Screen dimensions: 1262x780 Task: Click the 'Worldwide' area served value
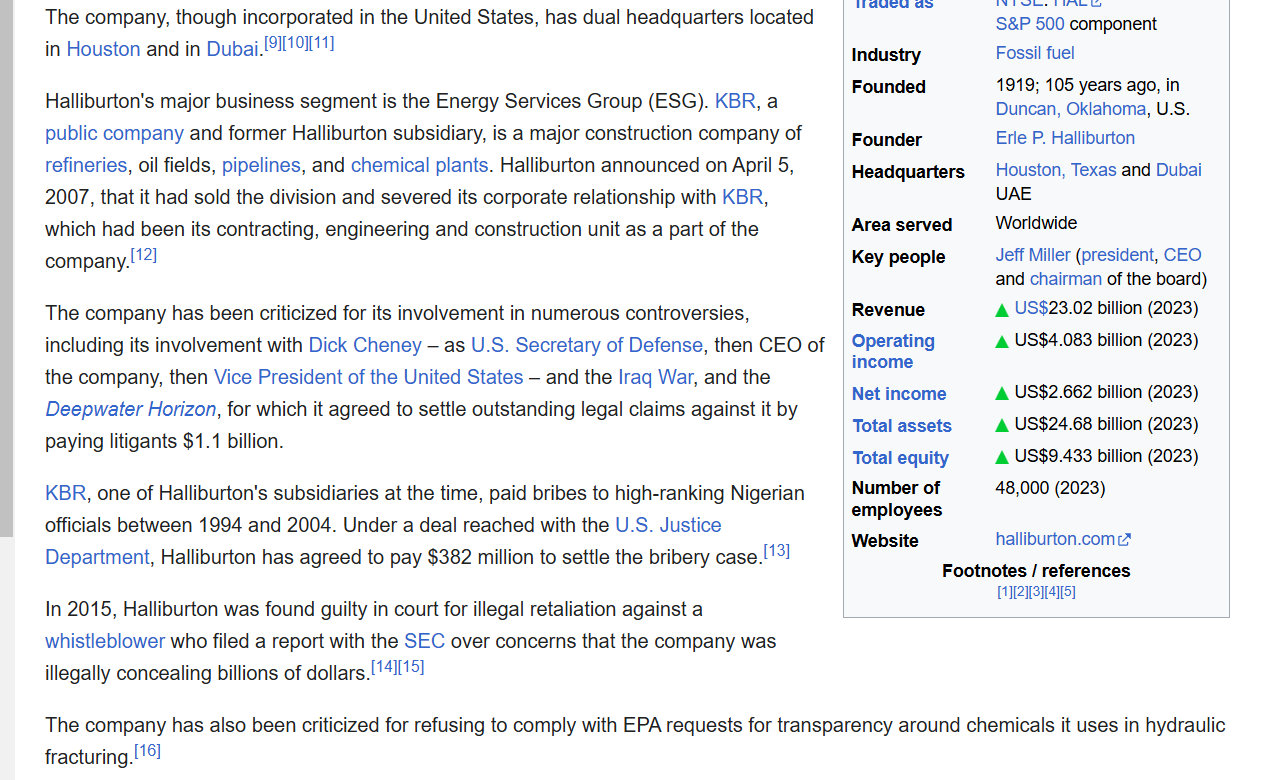(1036, 223)
